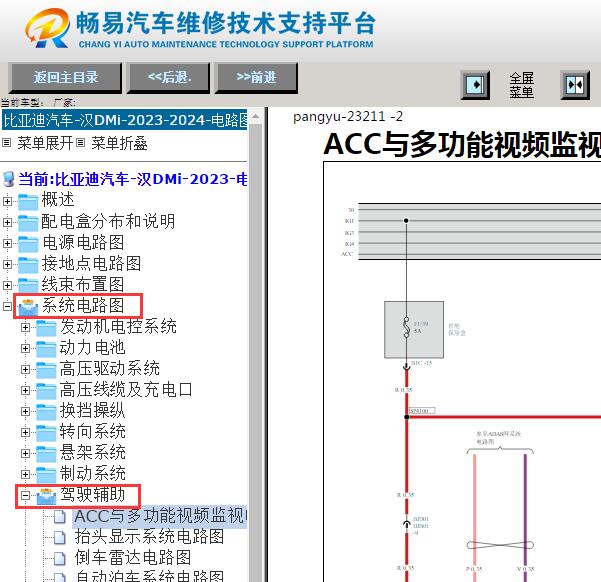The image size is (601, 582).
Task: Click the open folder icon for 系统电路图
Action: tap(28, 307)
